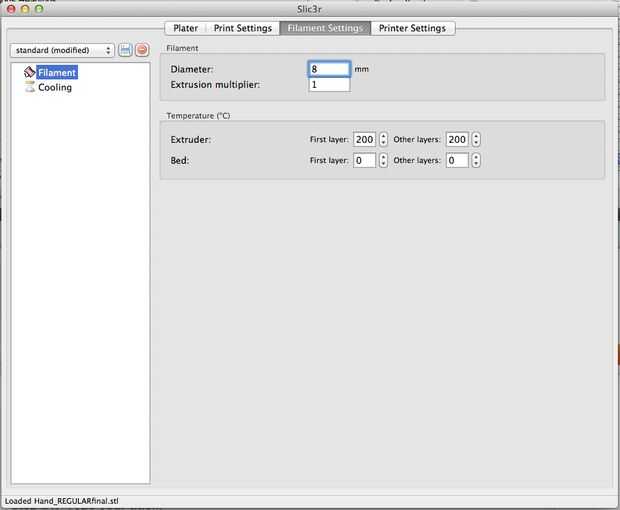Click the Cooling icon in sidebar
620x510 pixels.
coord(30,87)
